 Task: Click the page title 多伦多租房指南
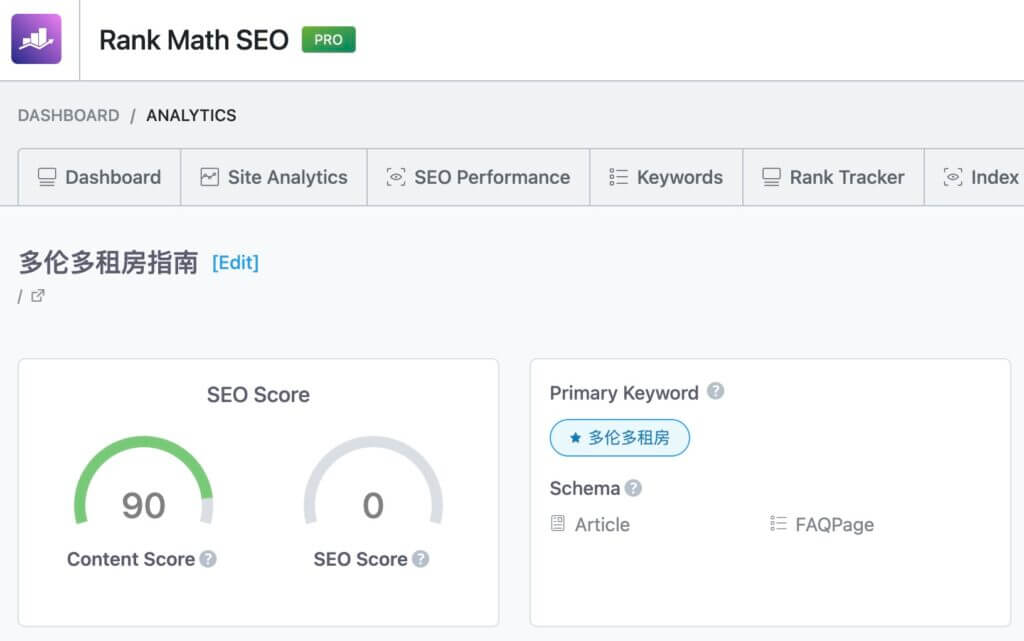(108, 262)
